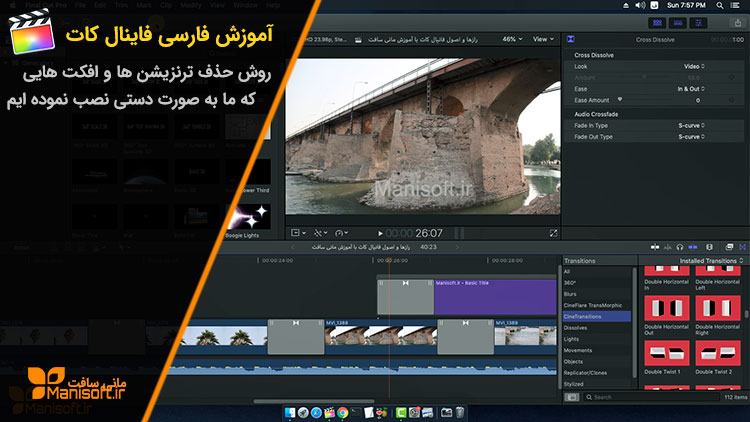Select the CineFlare TransMorphic category
The height and width of the screenshot is (422, 750).
point(596,305)
